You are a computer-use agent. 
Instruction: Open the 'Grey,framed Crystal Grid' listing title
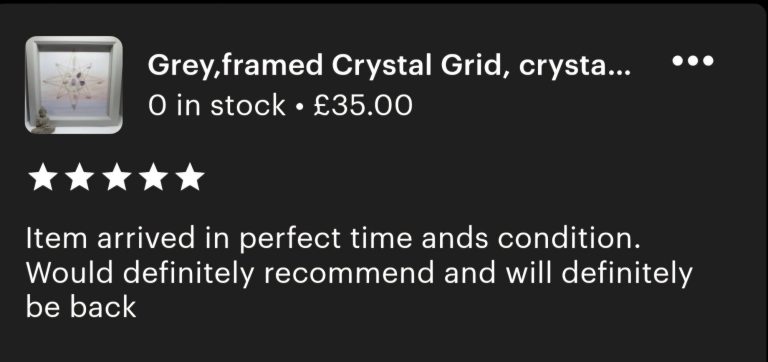coord(389,65)
